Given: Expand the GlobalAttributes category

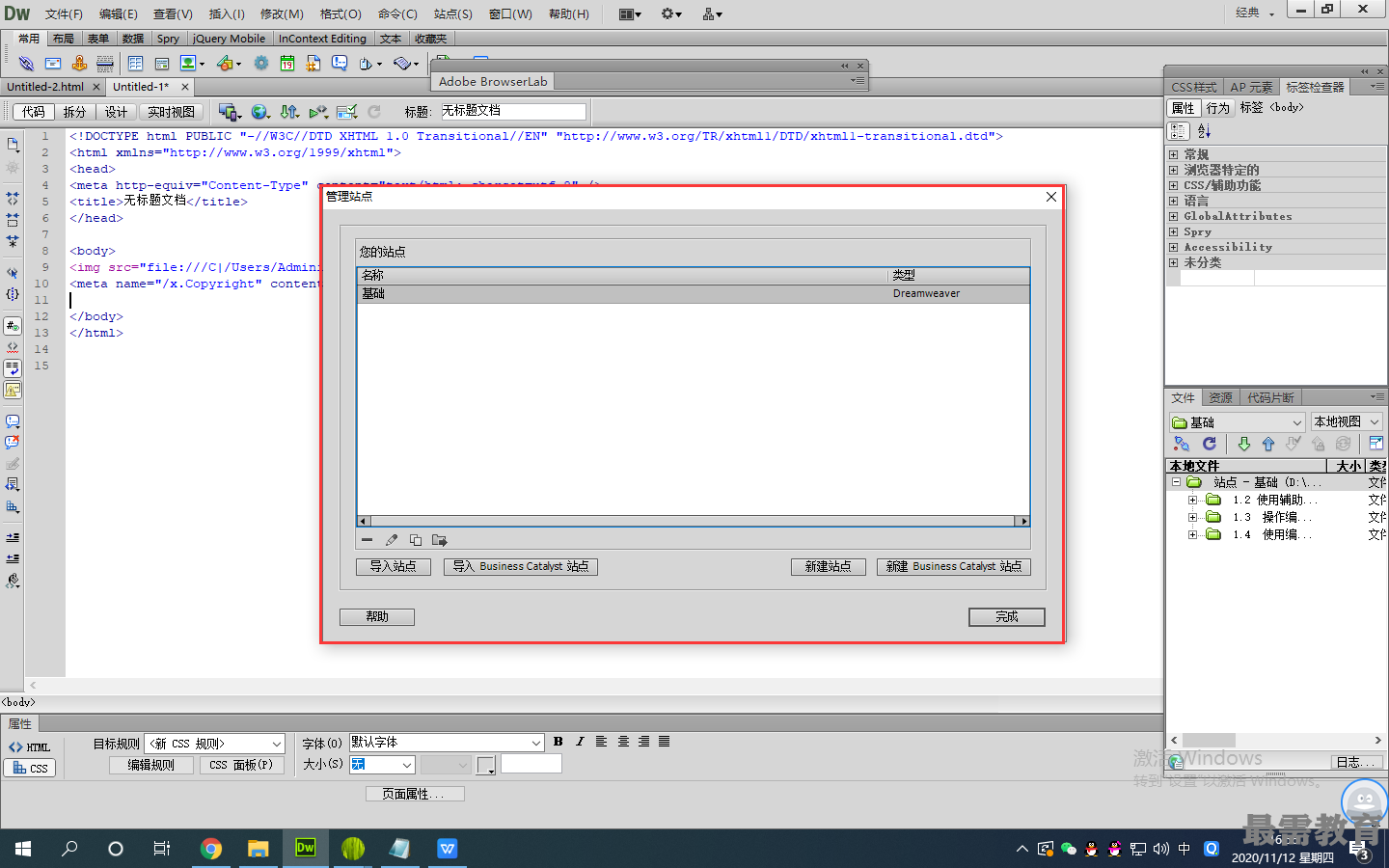Looking at the screenshot, I should tap(1173, 216).
